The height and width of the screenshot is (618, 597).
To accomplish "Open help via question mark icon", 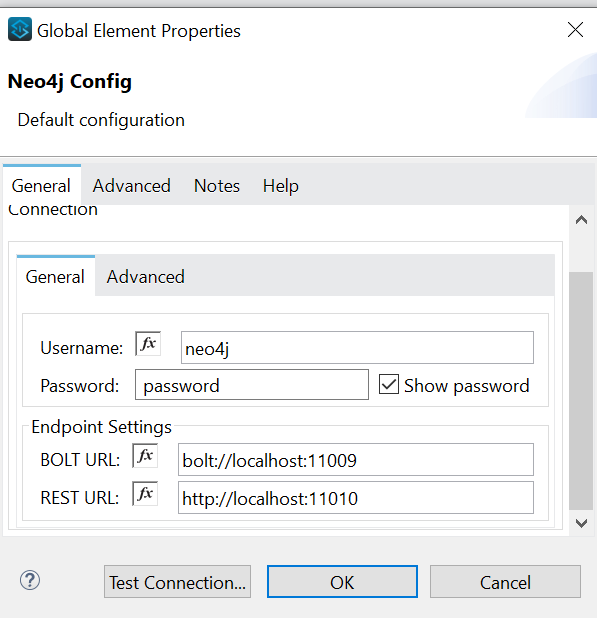I will pos(30,580).
